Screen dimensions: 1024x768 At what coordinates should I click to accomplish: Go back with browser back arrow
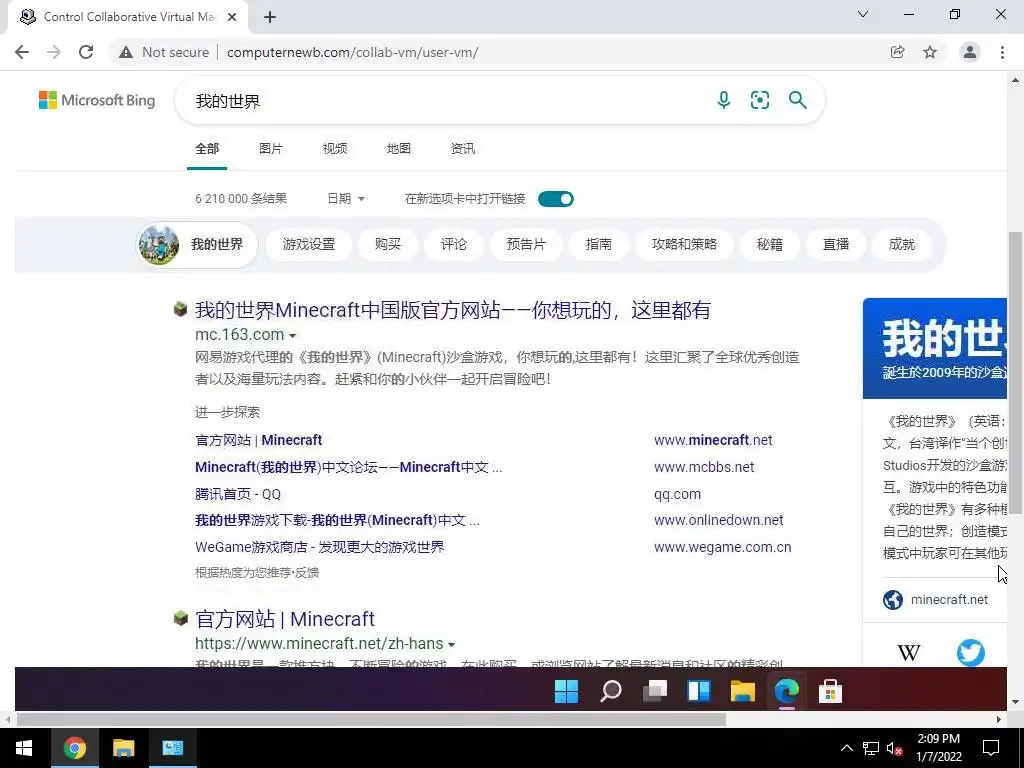point(22,52)
